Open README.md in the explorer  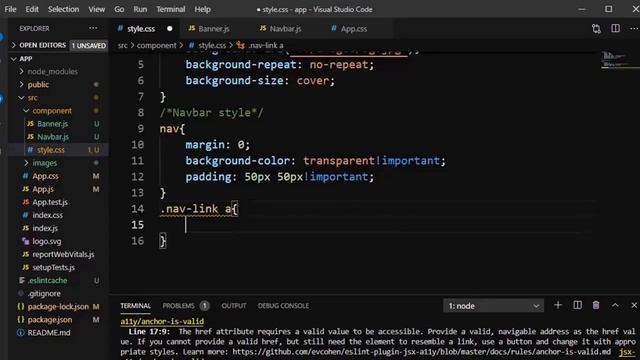point(59,333)
